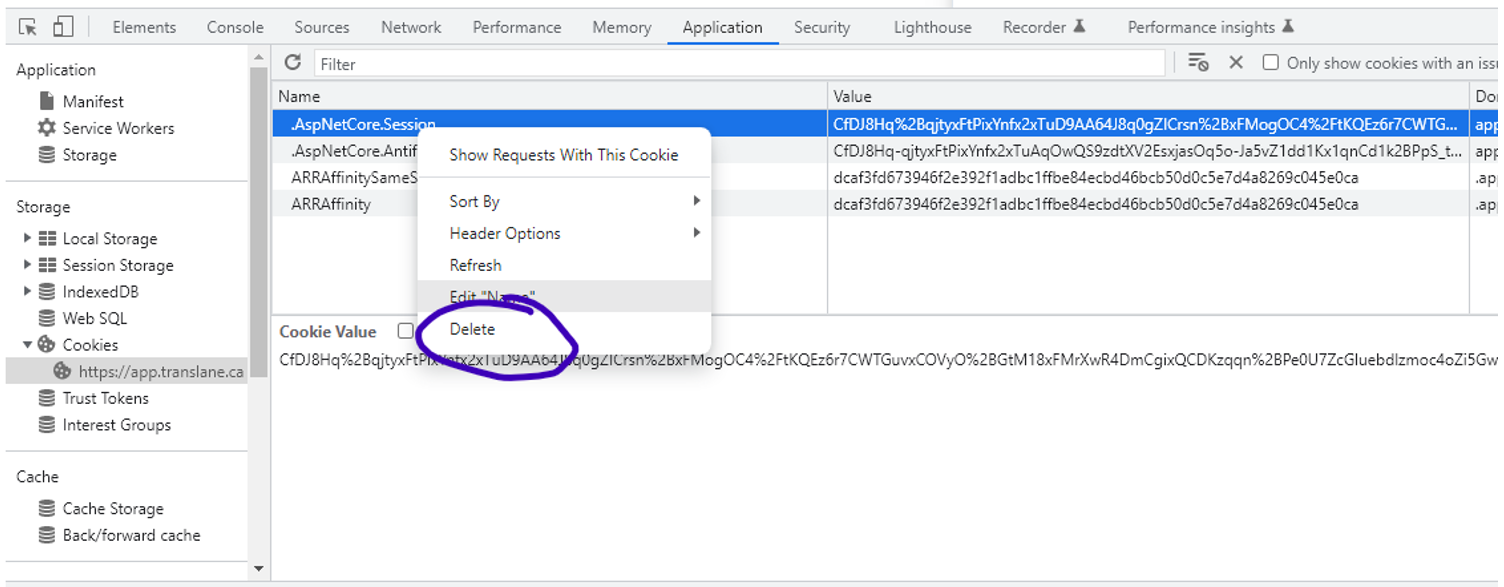Click the refresh cookies icon
The image size is (1504, 587).
pyautogui.click(x=293, y=63)
